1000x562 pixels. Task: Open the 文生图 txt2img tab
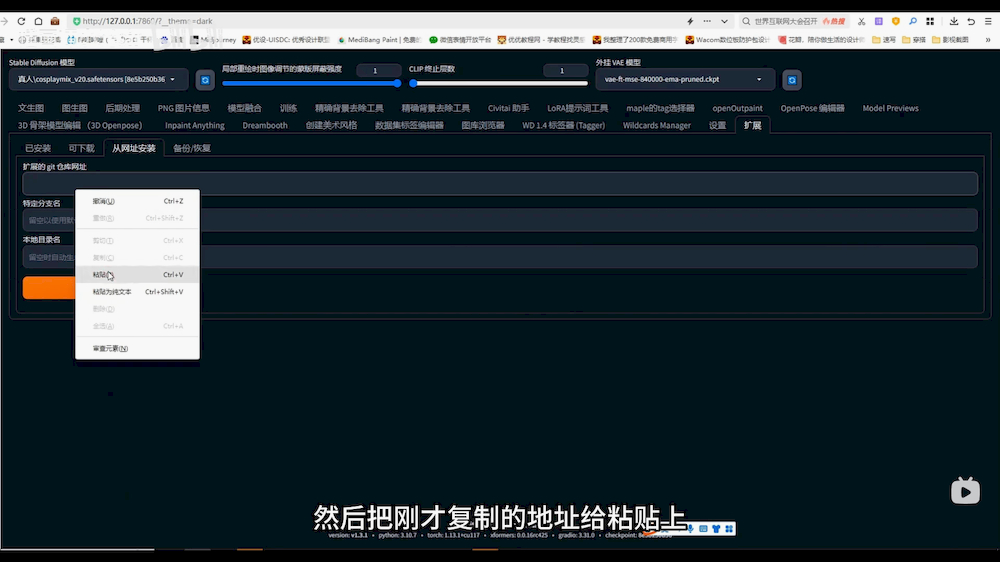coord(31,108)
